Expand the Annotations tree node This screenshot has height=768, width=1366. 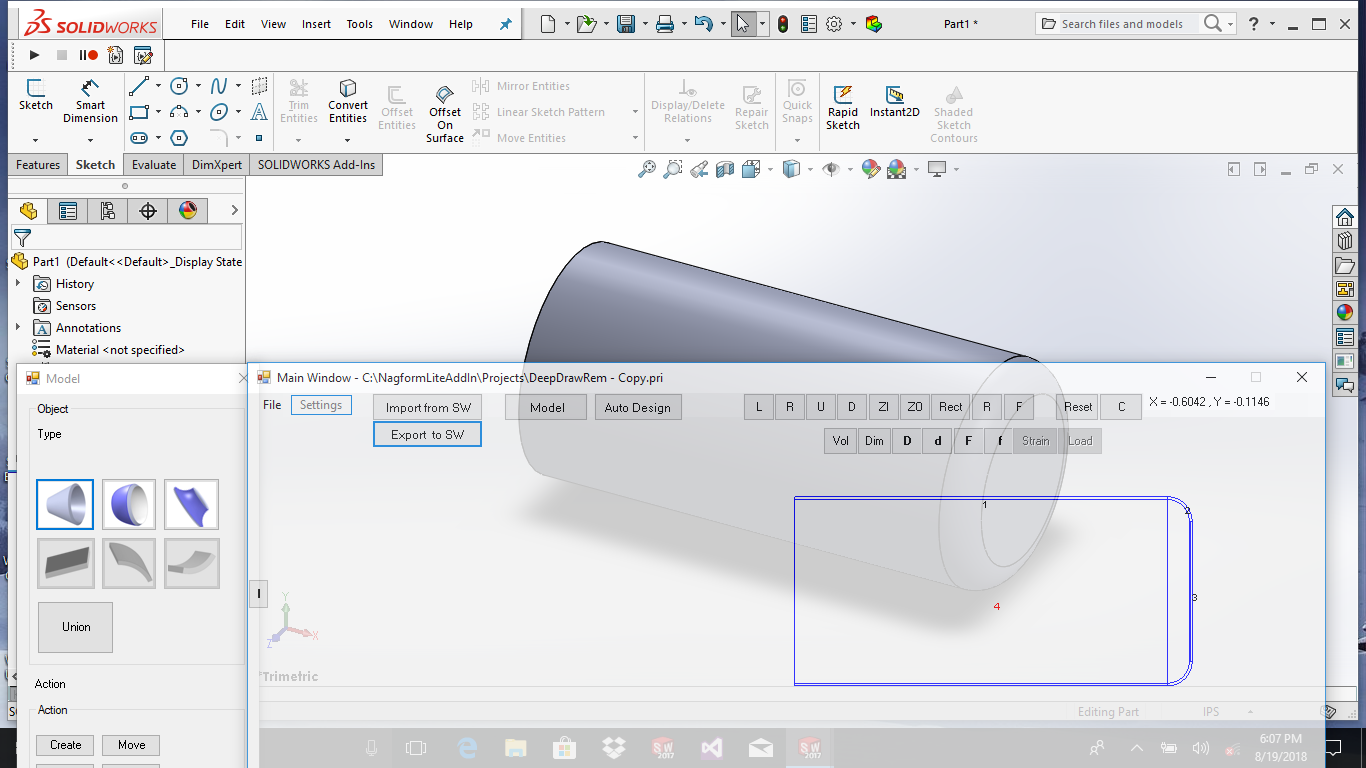point(18,328)
